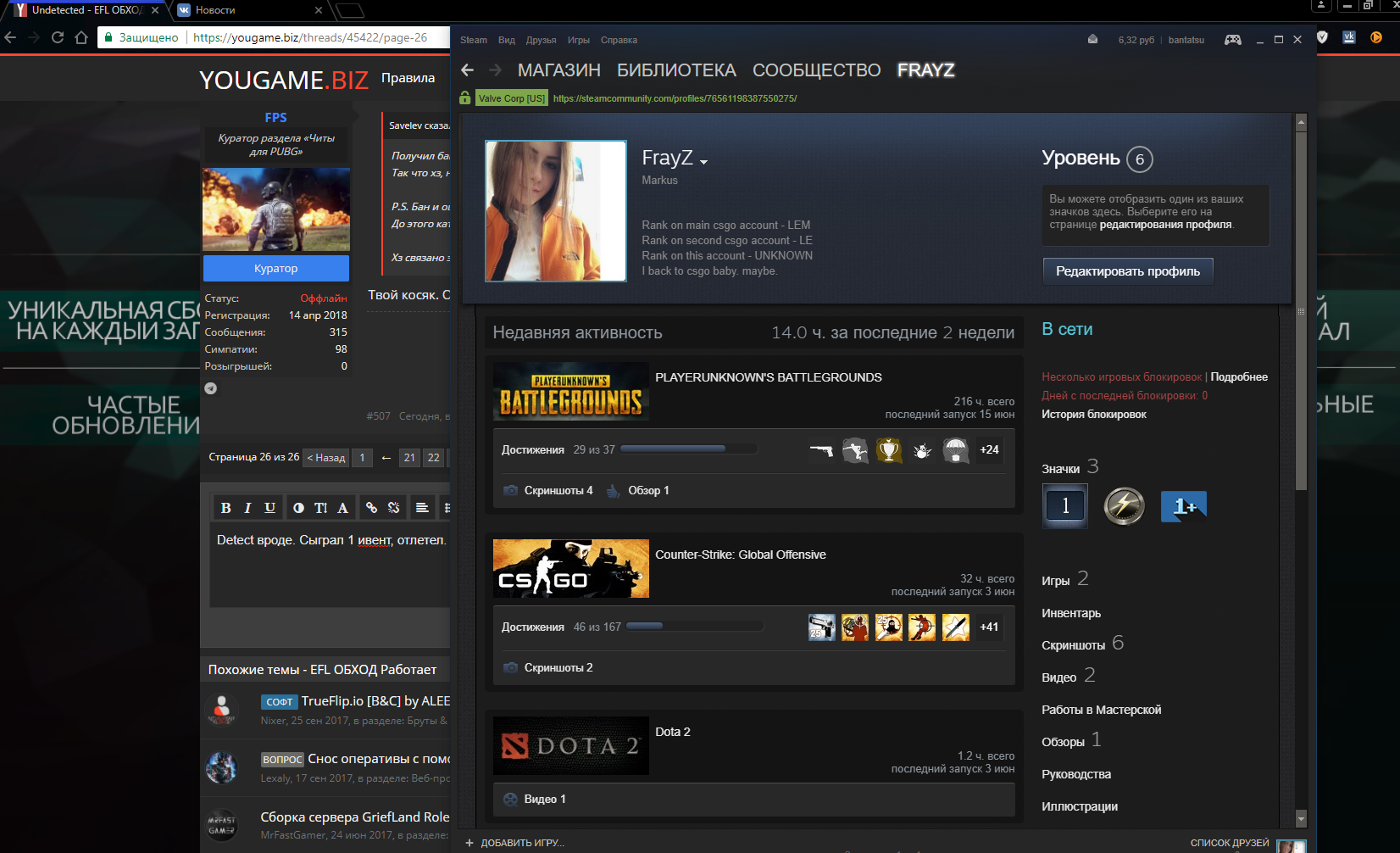
Task: Click the Куратор button
Action: pyautogui.click(x=276, y=268)
